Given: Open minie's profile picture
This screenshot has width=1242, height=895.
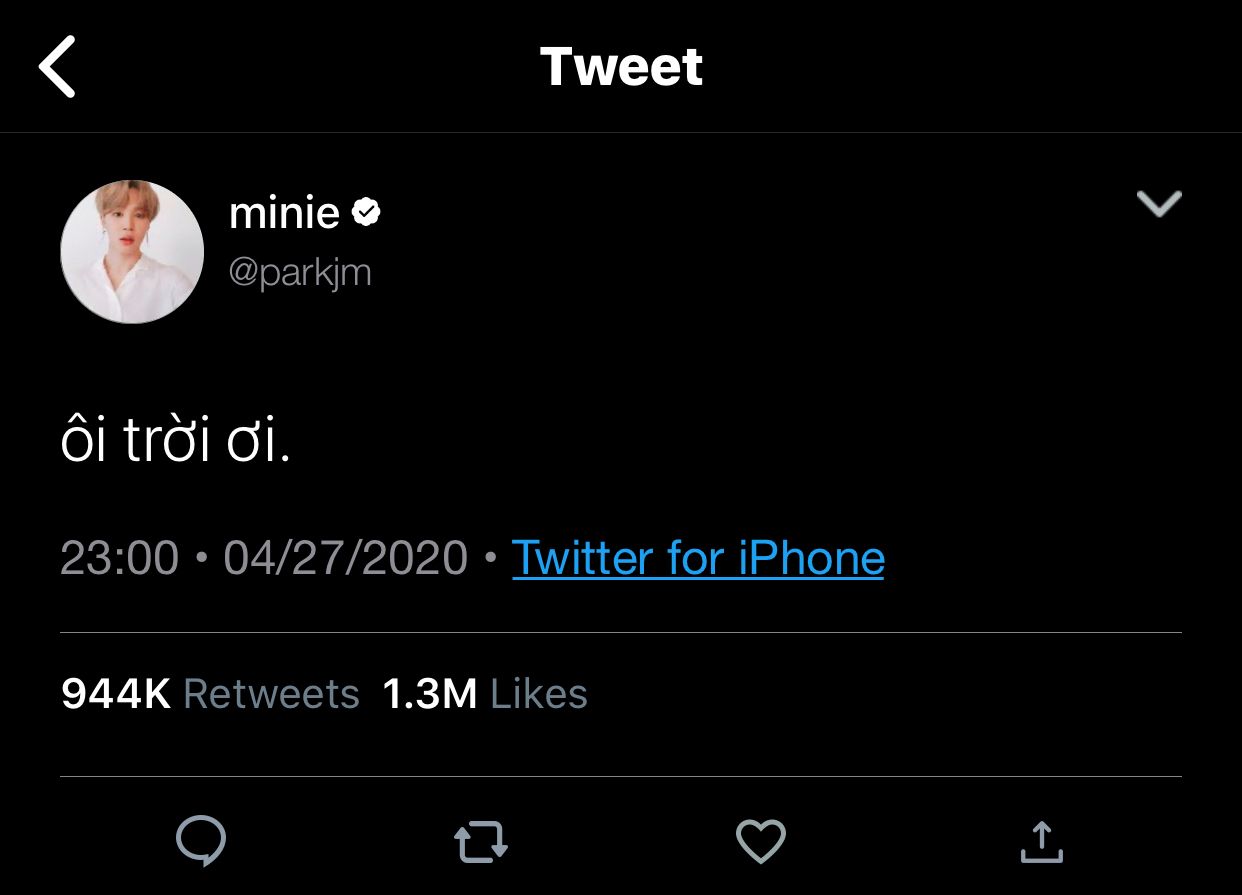Looking at the screenshot, I should (x=132, y=252).
